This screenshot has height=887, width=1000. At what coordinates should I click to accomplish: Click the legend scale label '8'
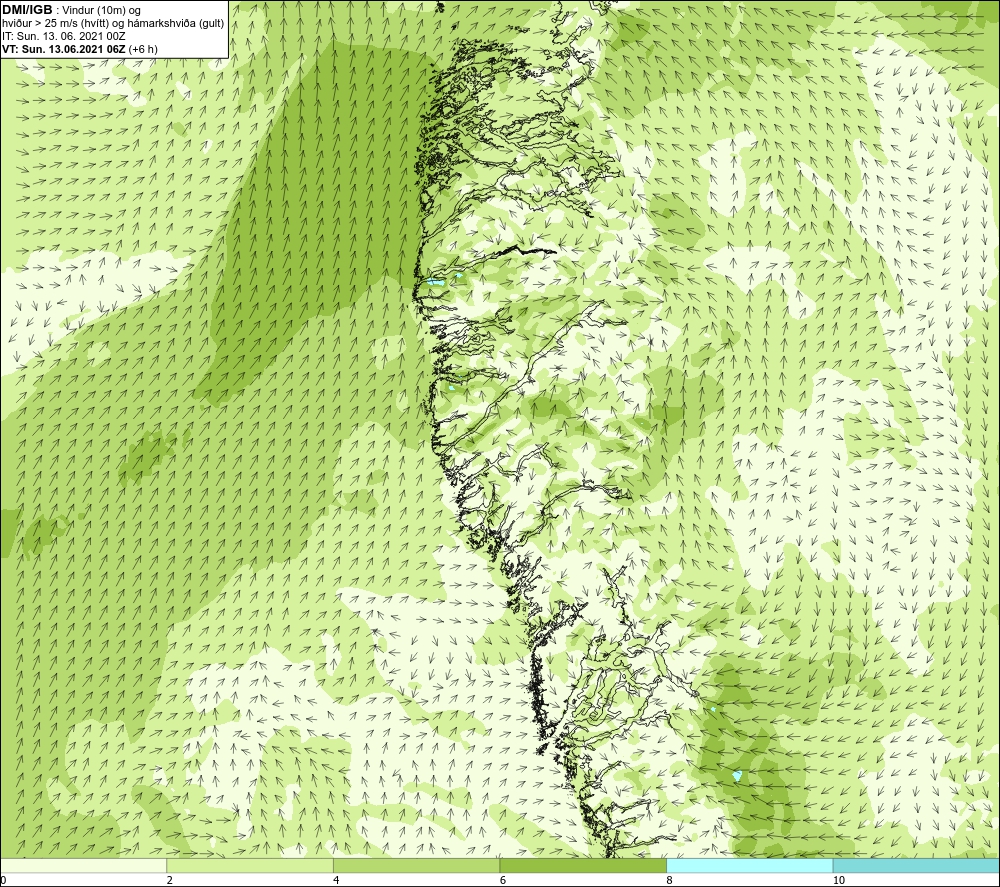tap(669, 880)
